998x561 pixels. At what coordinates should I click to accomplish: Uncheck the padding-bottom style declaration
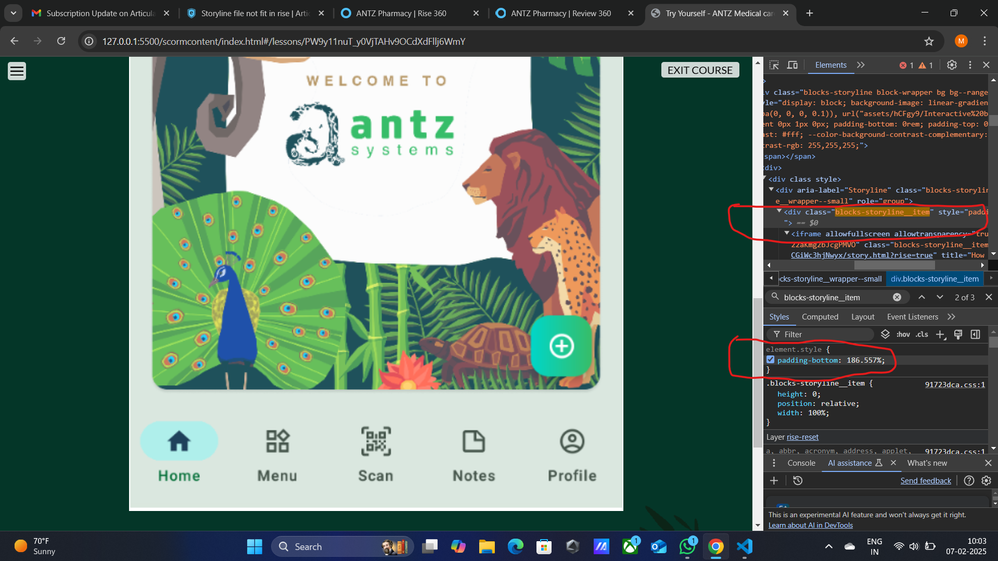(x=770, y=360)
